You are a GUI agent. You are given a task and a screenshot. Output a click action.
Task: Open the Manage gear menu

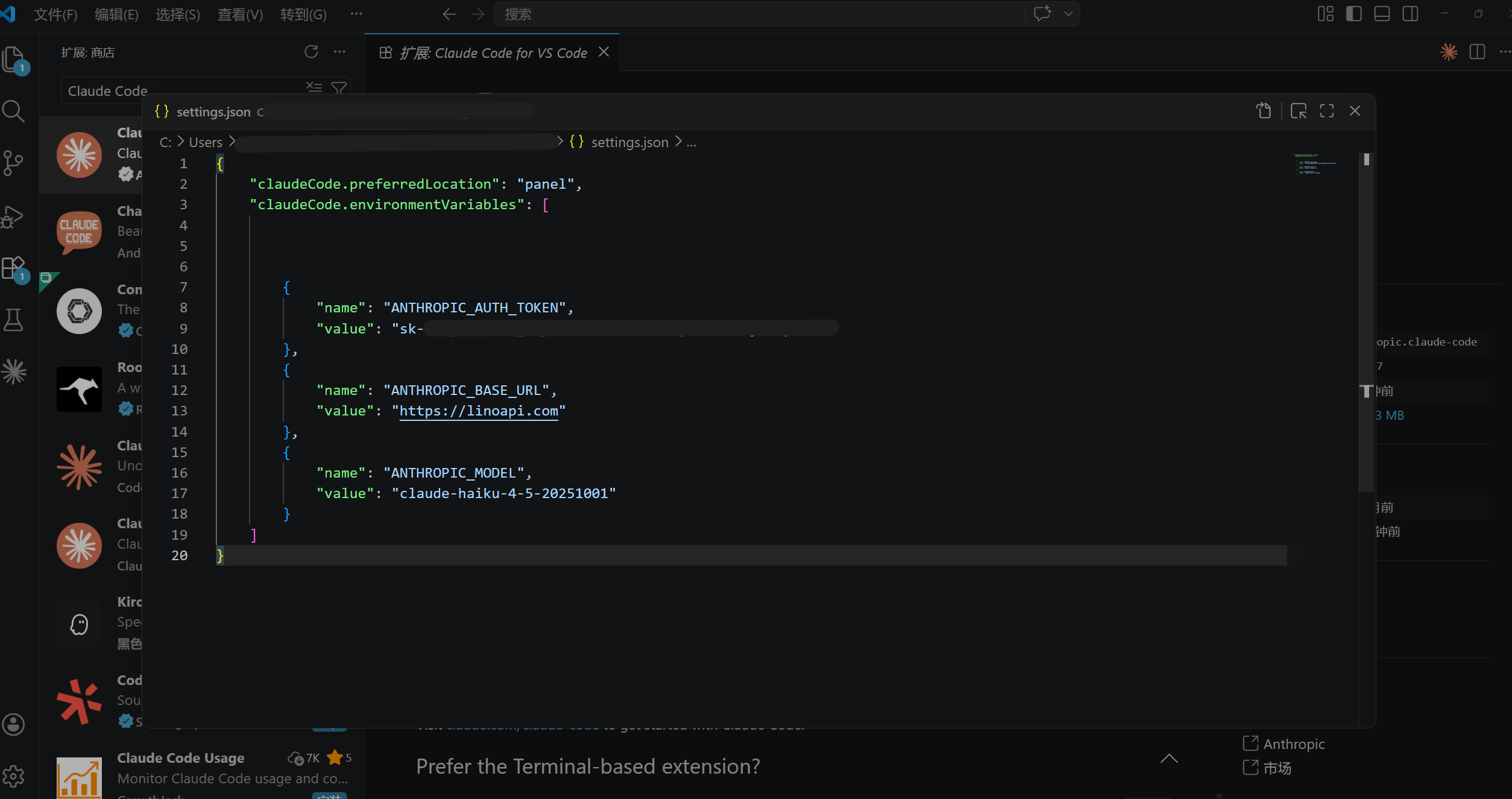[x=13, y=776]
